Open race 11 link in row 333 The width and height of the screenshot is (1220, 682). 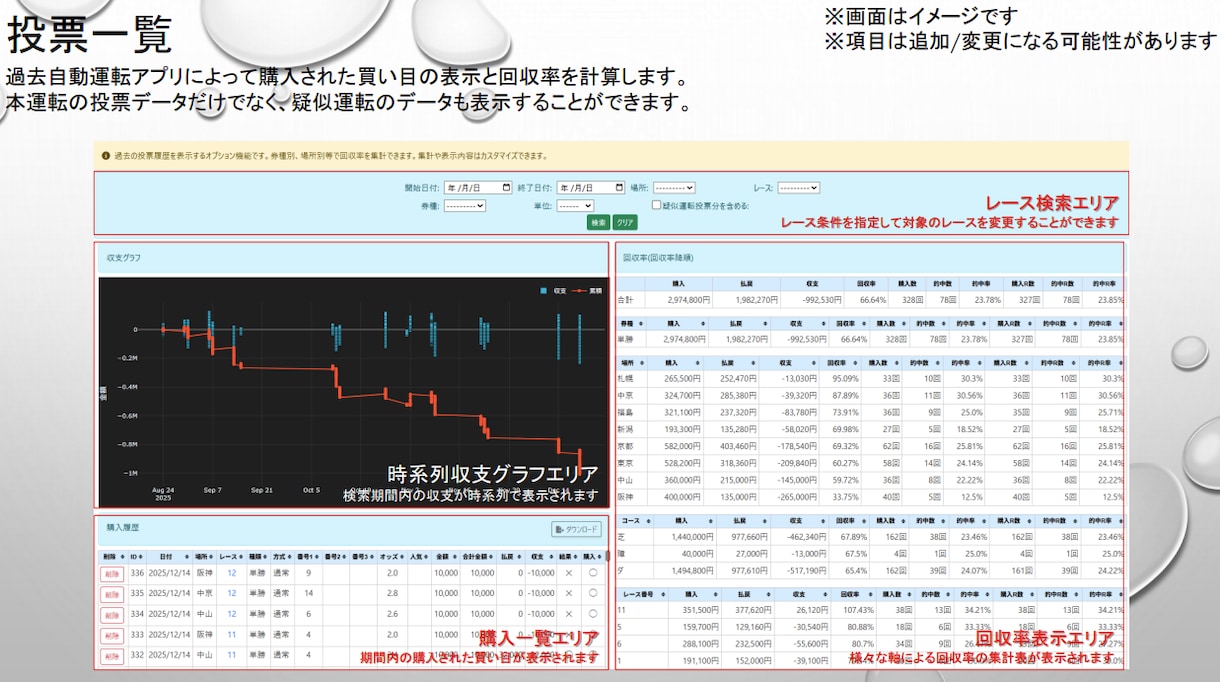pyautogui.click(x=231, y=635)
